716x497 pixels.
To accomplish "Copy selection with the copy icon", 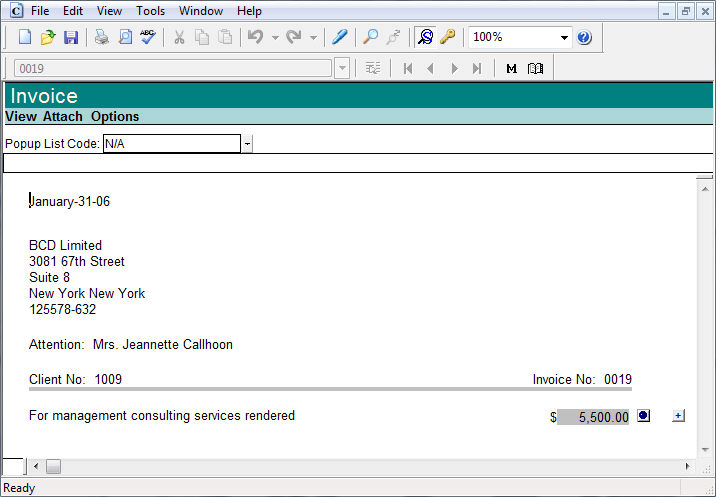I will coord(202,37).
